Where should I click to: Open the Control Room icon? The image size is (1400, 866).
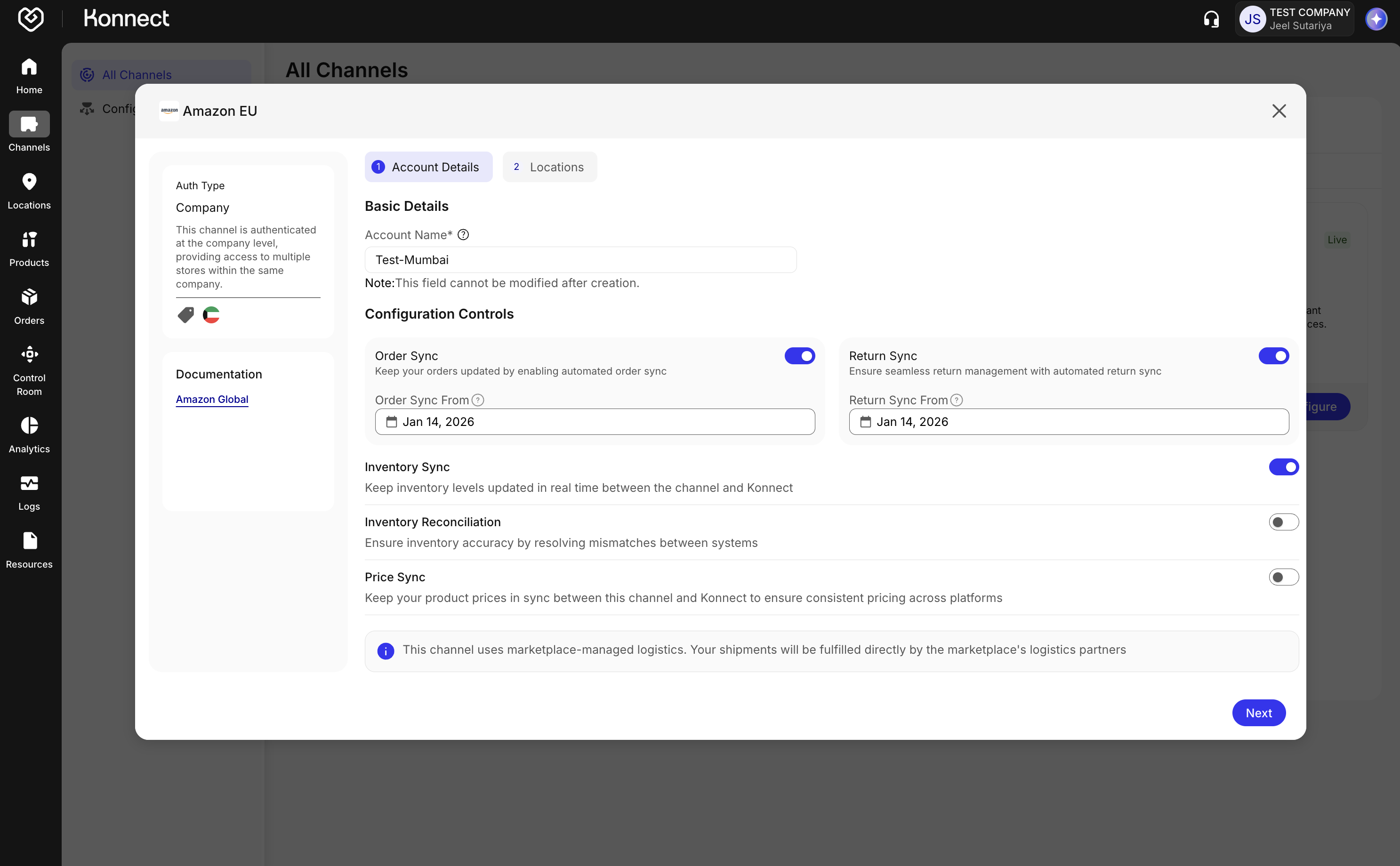click(29, 355)
